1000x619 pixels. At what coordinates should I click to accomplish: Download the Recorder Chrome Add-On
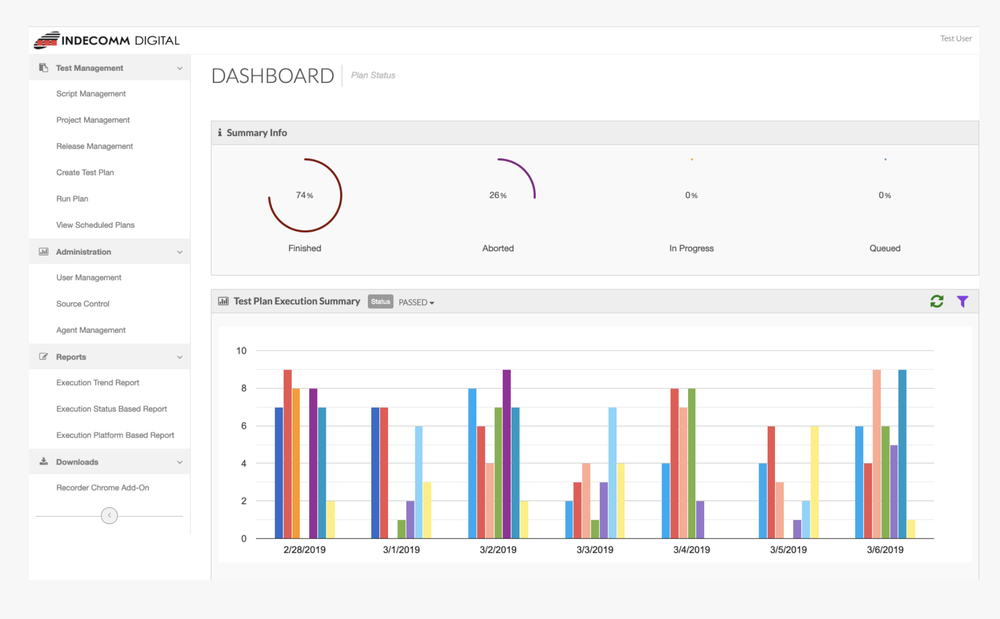point(103,488)
